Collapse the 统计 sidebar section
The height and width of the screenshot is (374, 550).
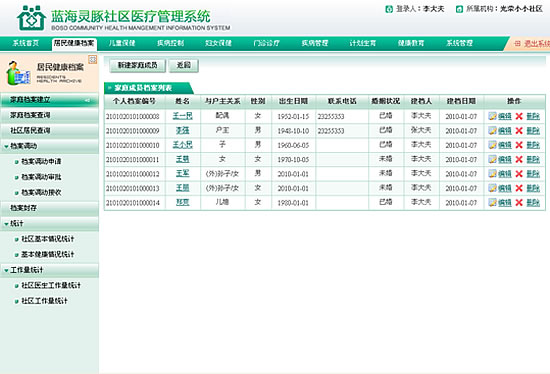[6, 224]
